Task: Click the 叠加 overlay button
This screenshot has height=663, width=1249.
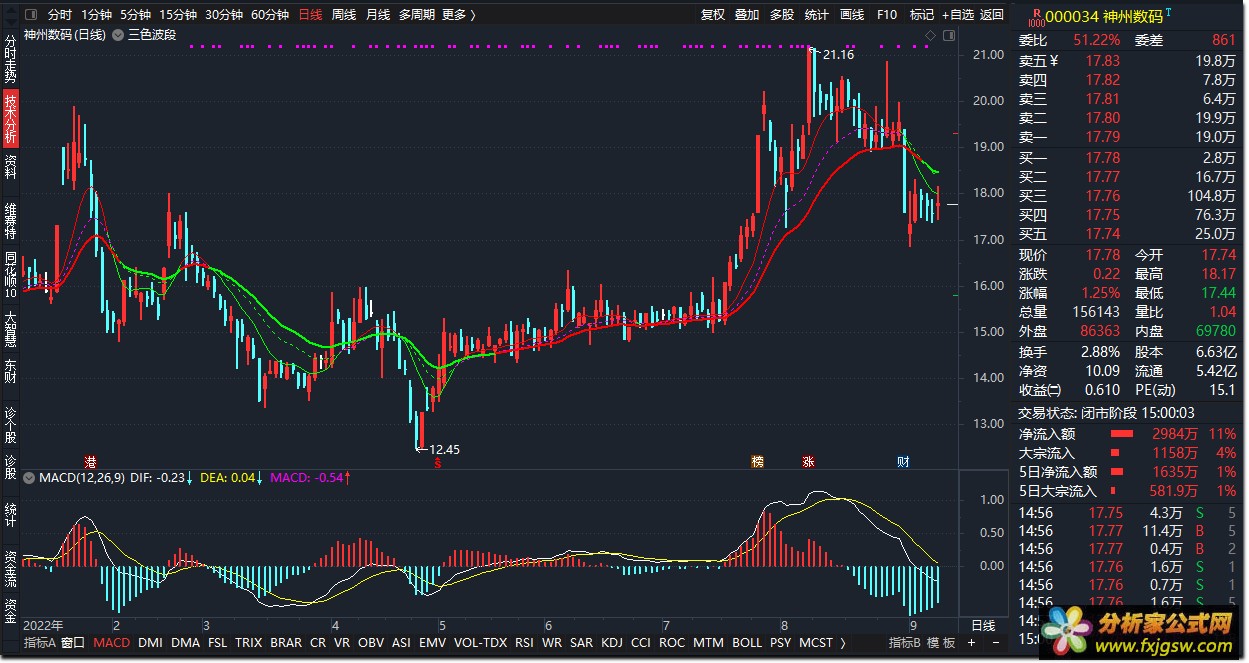Action: pos(747,15)
